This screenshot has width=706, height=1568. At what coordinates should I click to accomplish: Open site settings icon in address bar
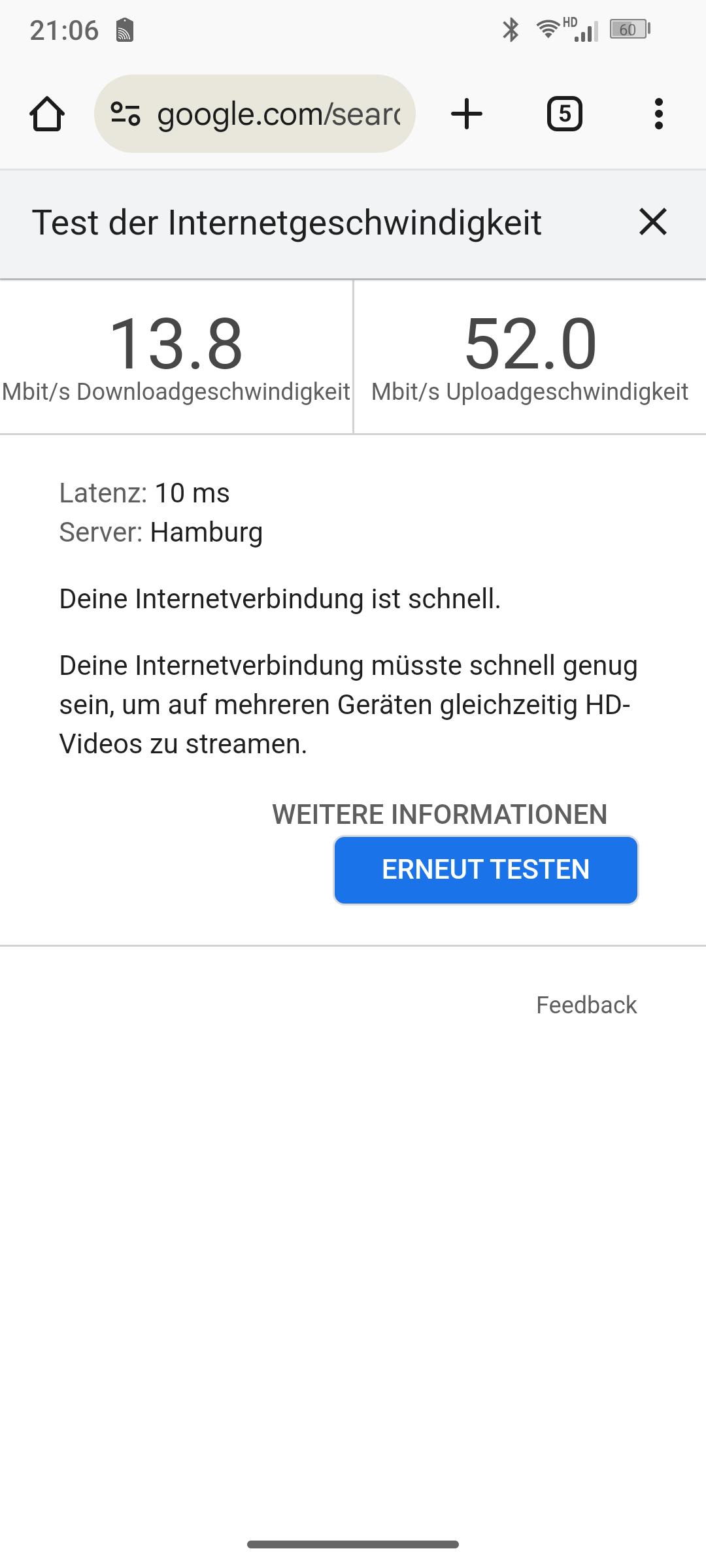pos(125,114)
